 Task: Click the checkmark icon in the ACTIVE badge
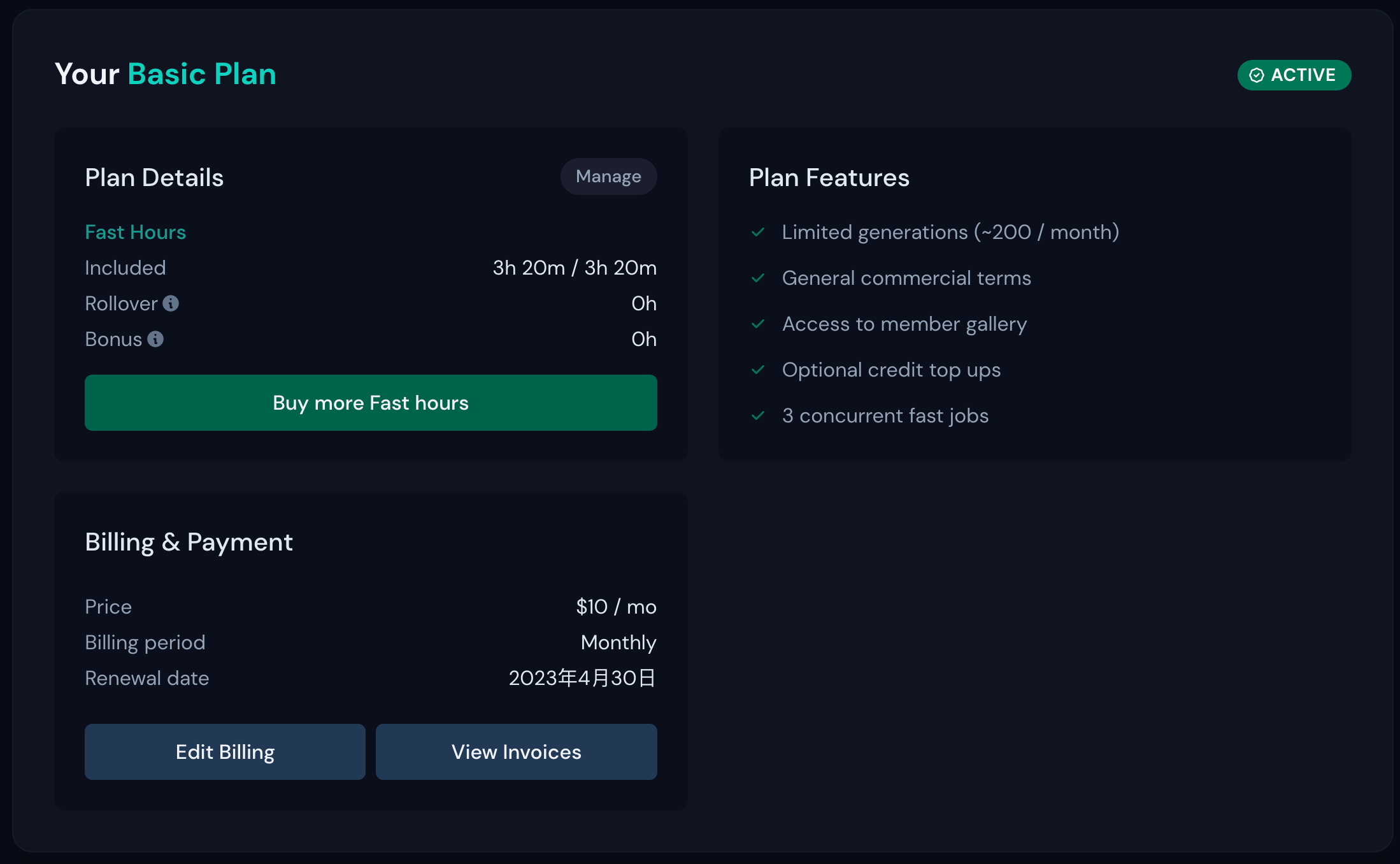coord(1256,75)
